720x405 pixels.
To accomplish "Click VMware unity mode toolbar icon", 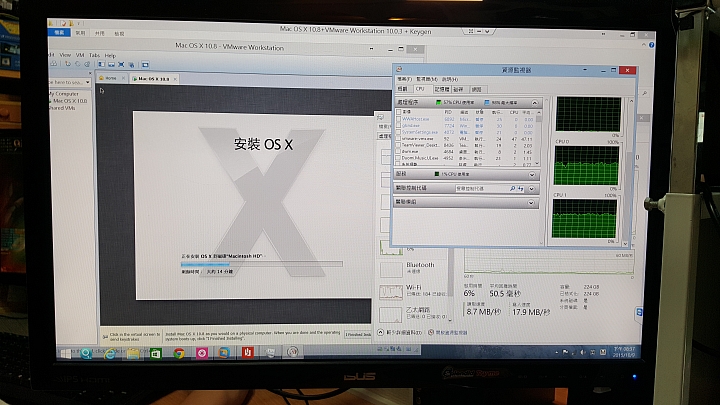I will pos(131,64).
